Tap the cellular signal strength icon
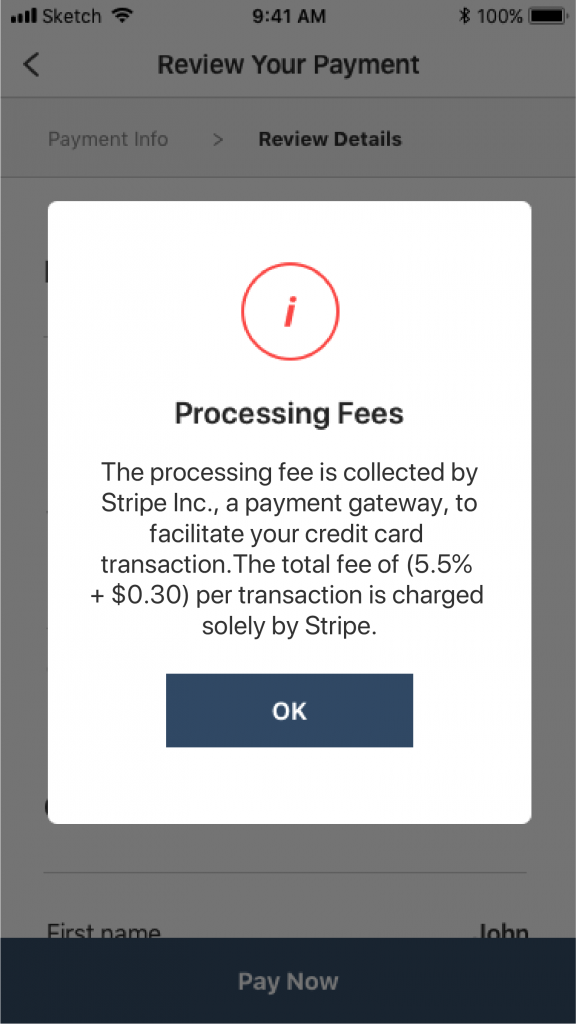 point(24,16)
